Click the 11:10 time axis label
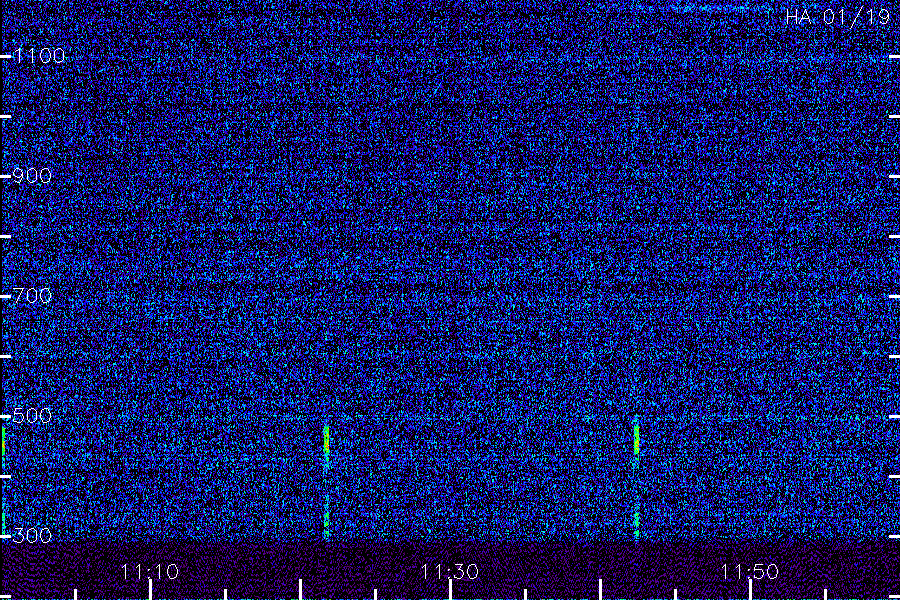This screenshot has width=900, height=600. pyautogui.click(x=150, y=571)
